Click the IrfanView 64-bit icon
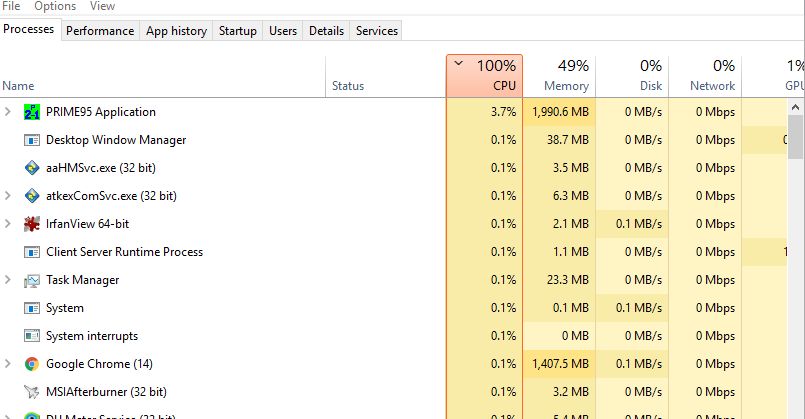Screen dimensions: 805x419 click(x=32, y=224)
